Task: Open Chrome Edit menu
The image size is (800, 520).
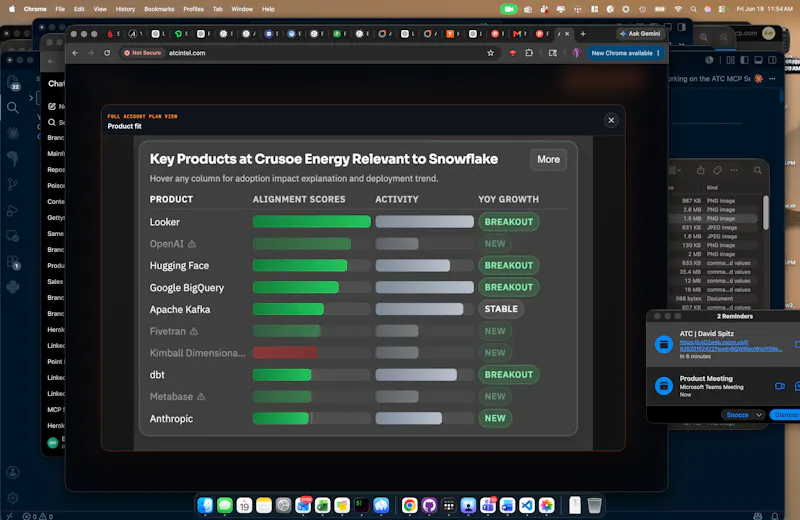Action: (79, 9)
